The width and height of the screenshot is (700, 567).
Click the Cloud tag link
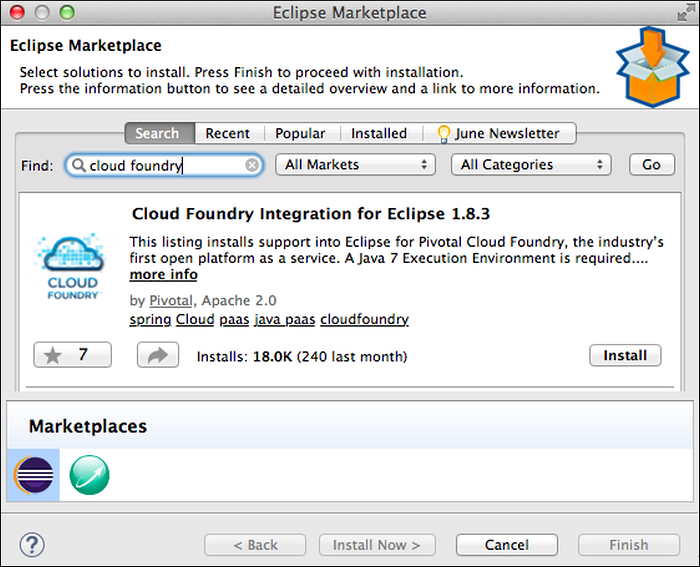(x=195, y=320)
